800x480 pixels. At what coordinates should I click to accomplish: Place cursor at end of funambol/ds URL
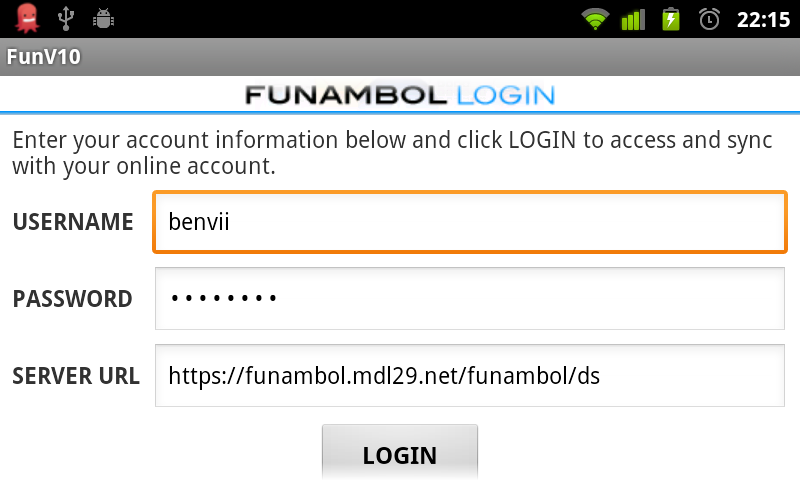pos(601,376)
